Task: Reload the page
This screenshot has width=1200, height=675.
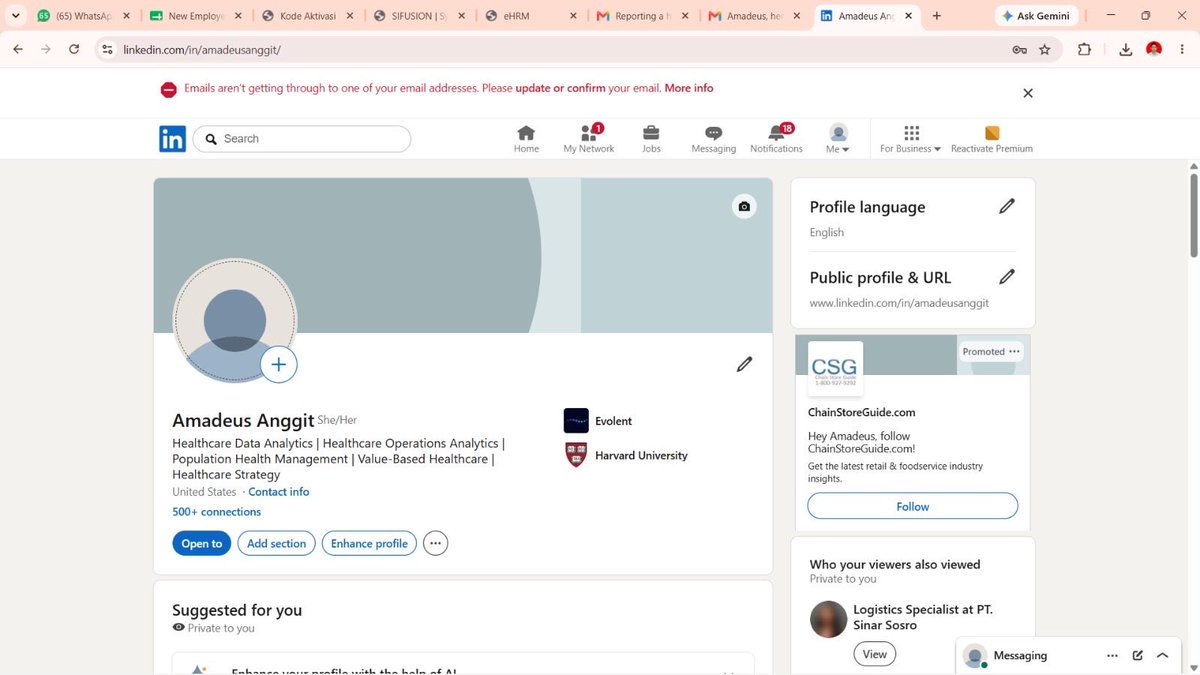Action: click(x=74, y=49)
